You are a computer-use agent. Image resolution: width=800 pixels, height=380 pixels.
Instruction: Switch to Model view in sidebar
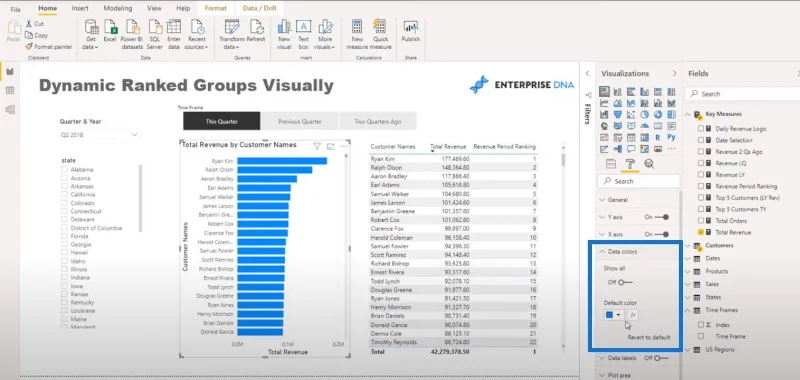click(10, 110)
